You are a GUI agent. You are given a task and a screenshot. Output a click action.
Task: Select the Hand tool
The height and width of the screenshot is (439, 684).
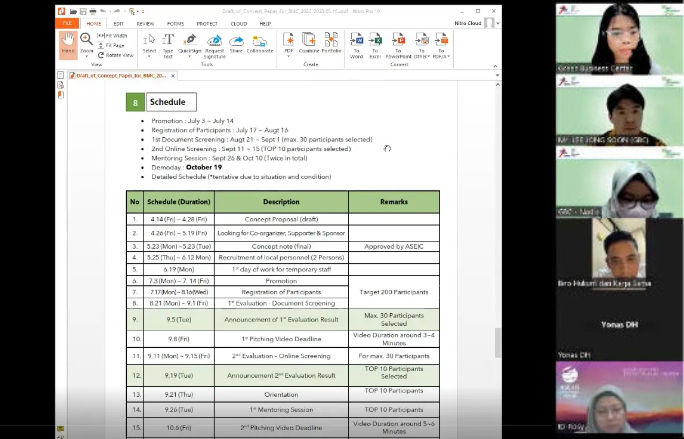pos(68,43)
